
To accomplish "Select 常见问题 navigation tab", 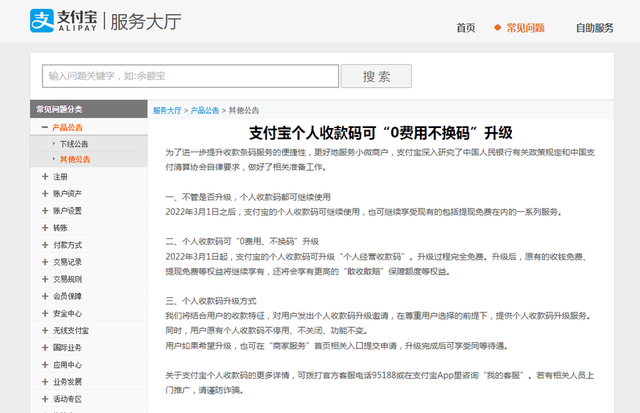I will [x=525, y=28].
